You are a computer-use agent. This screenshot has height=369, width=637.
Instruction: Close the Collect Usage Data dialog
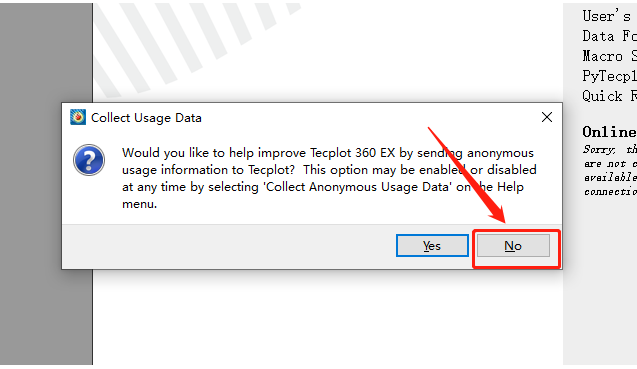click(x=547, y=117)
